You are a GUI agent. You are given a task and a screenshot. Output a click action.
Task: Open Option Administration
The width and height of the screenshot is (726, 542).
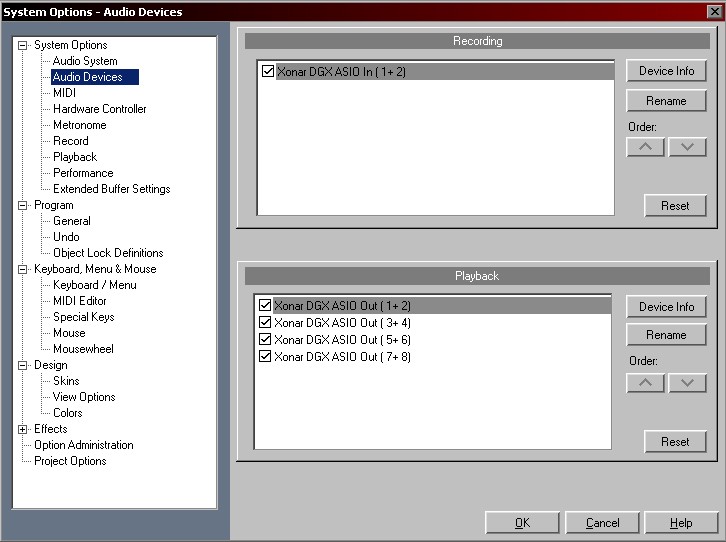(x=84, y=445)
